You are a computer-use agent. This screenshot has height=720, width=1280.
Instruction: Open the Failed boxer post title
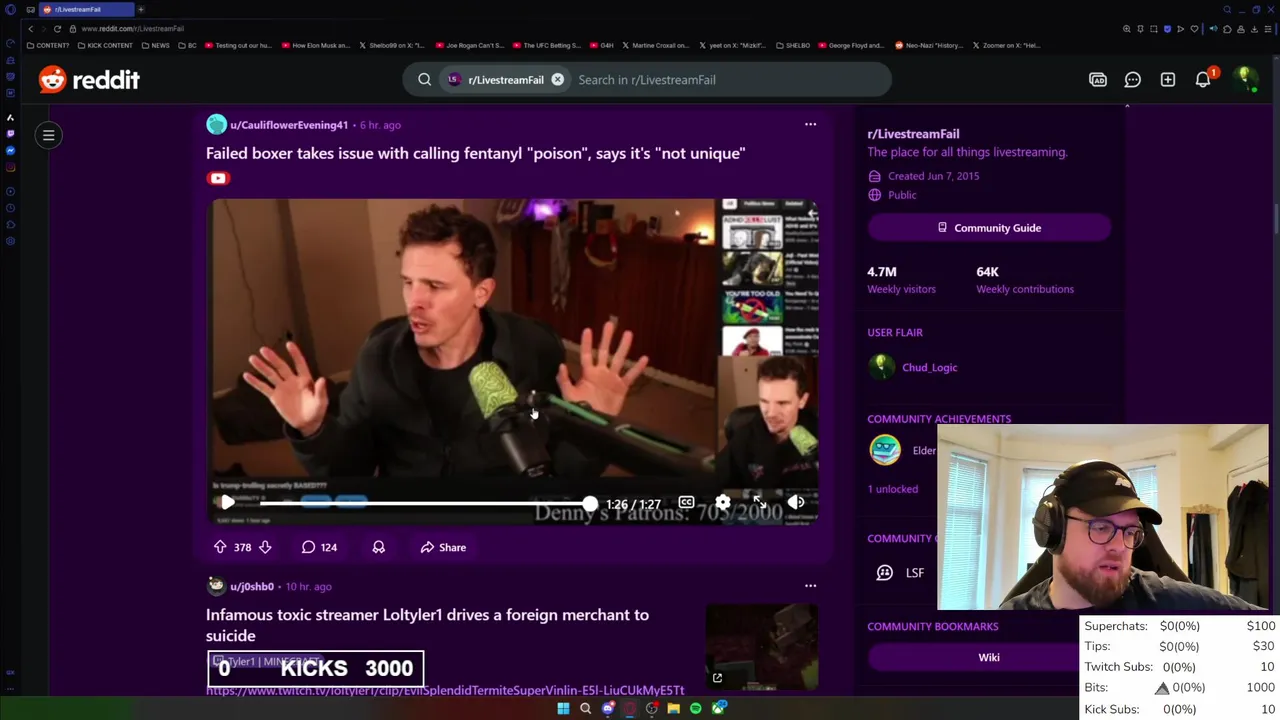point(475,153)
